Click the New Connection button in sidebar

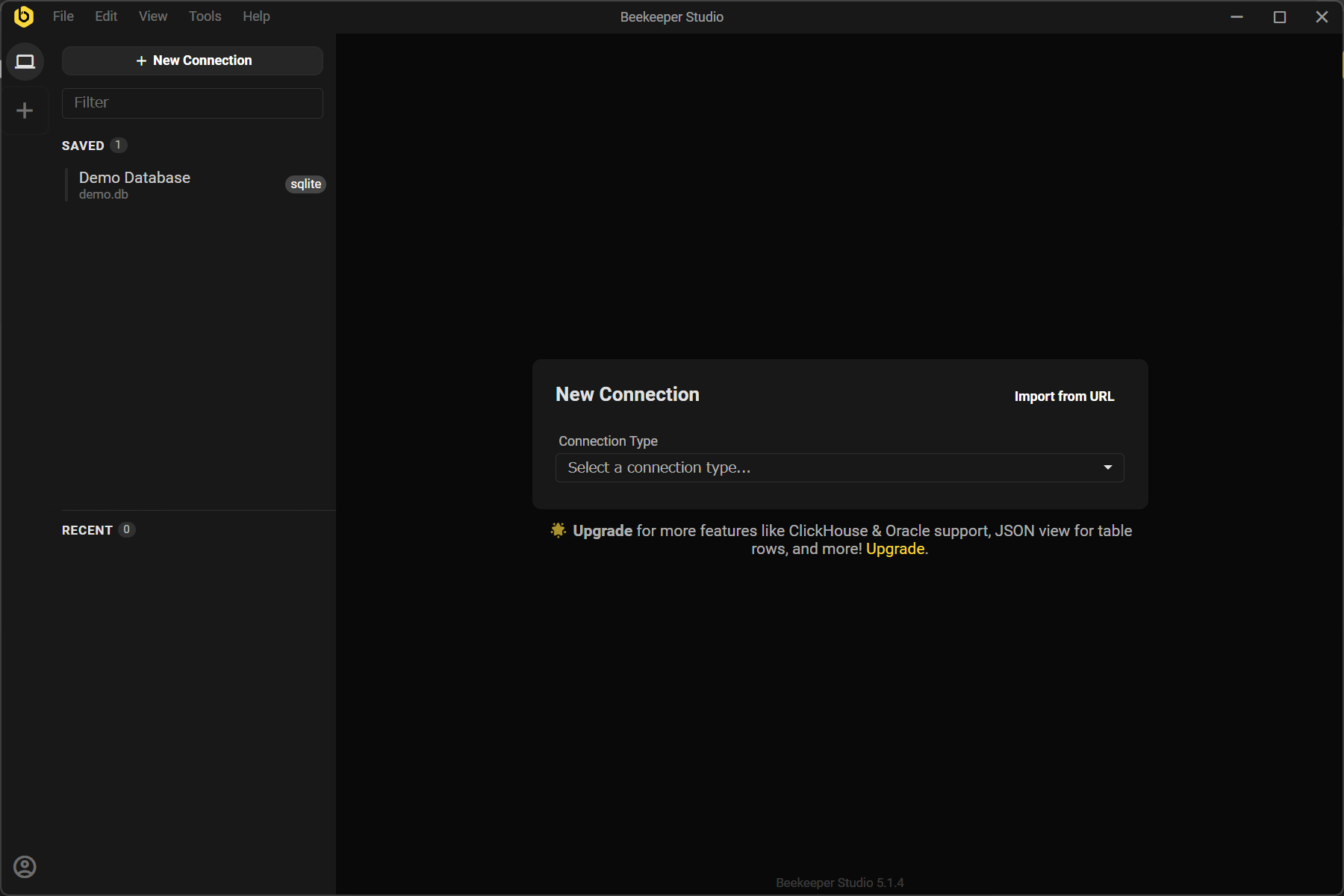[193, 60]
